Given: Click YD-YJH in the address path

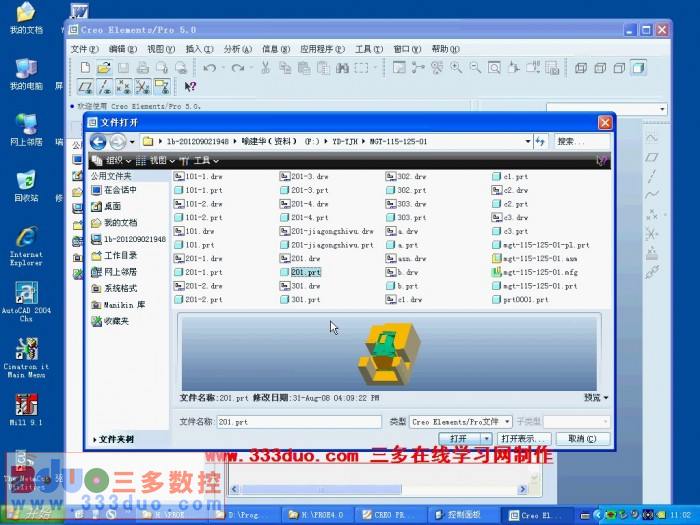Looking at the screenshot, I should (x=345, y=142).
